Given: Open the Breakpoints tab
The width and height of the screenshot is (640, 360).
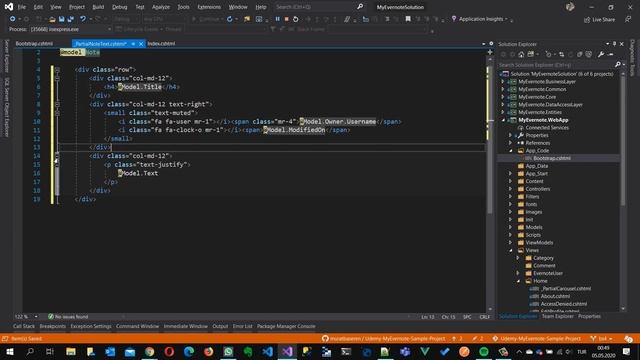Looking at the screenshot, I should (53, 326).
